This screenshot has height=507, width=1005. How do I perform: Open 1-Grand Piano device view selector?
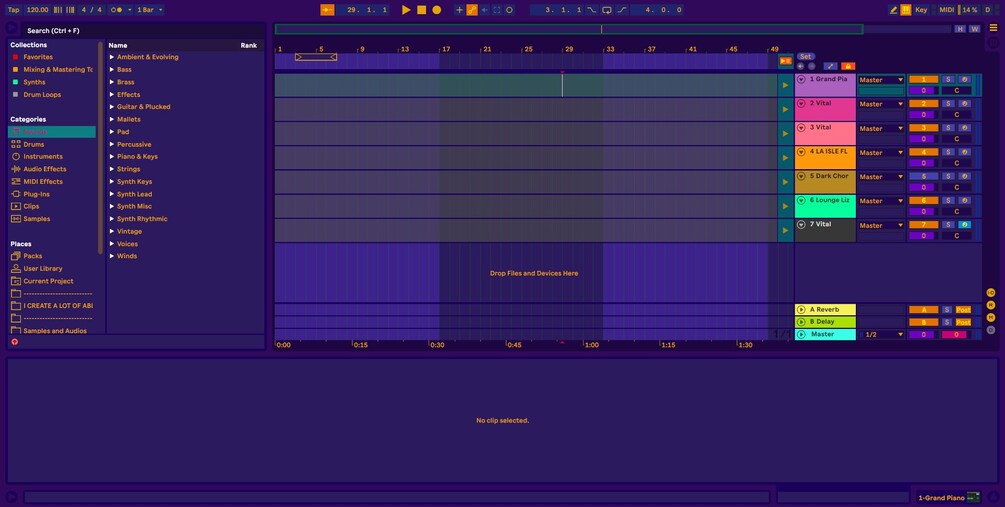[949, 498]
